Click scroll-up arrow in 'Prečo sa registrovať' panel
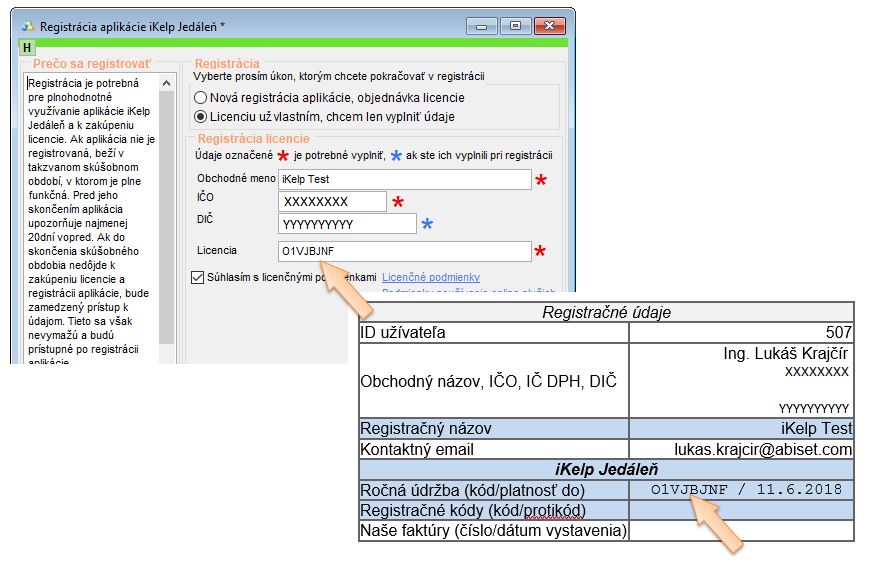This screenshot has height=564, width=870. [167, 81]
